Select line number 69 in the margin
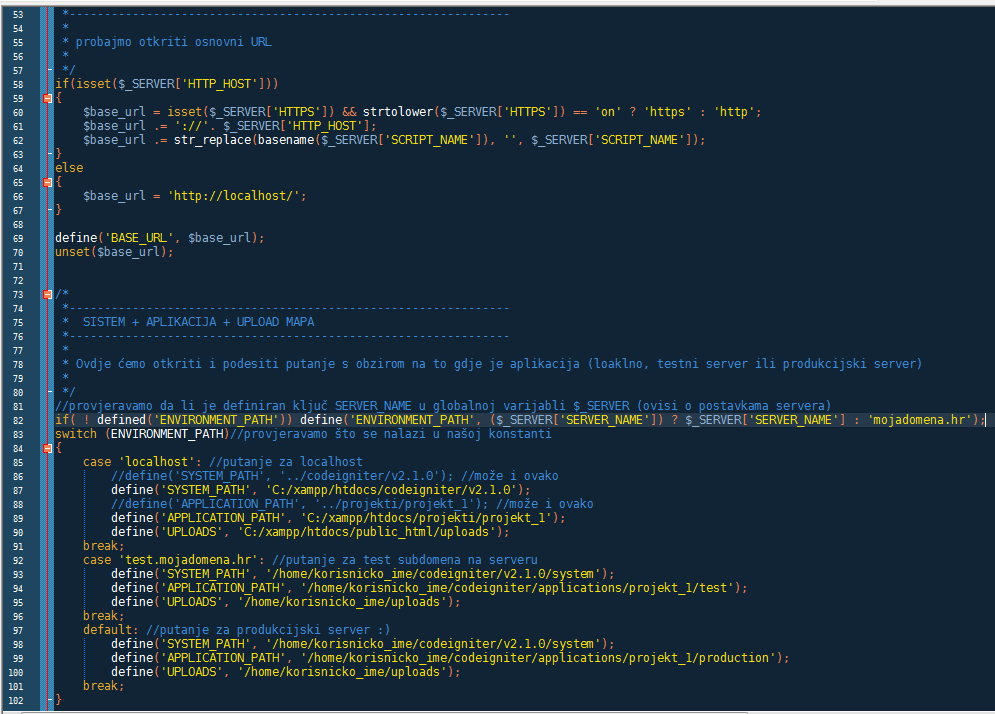The height and width of the screenshot is (714, 995). (18, 238)
